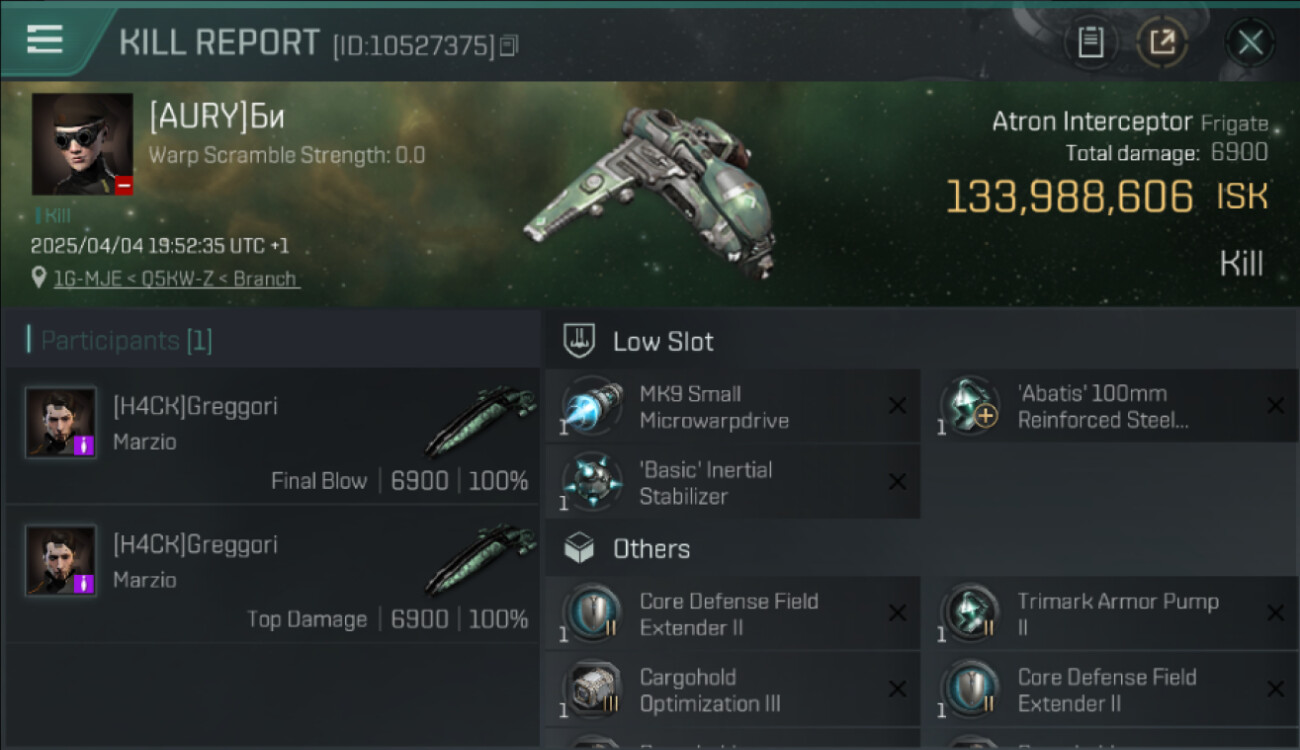Open the 1G-MJE location link
1300x750 pixels.
176,279
